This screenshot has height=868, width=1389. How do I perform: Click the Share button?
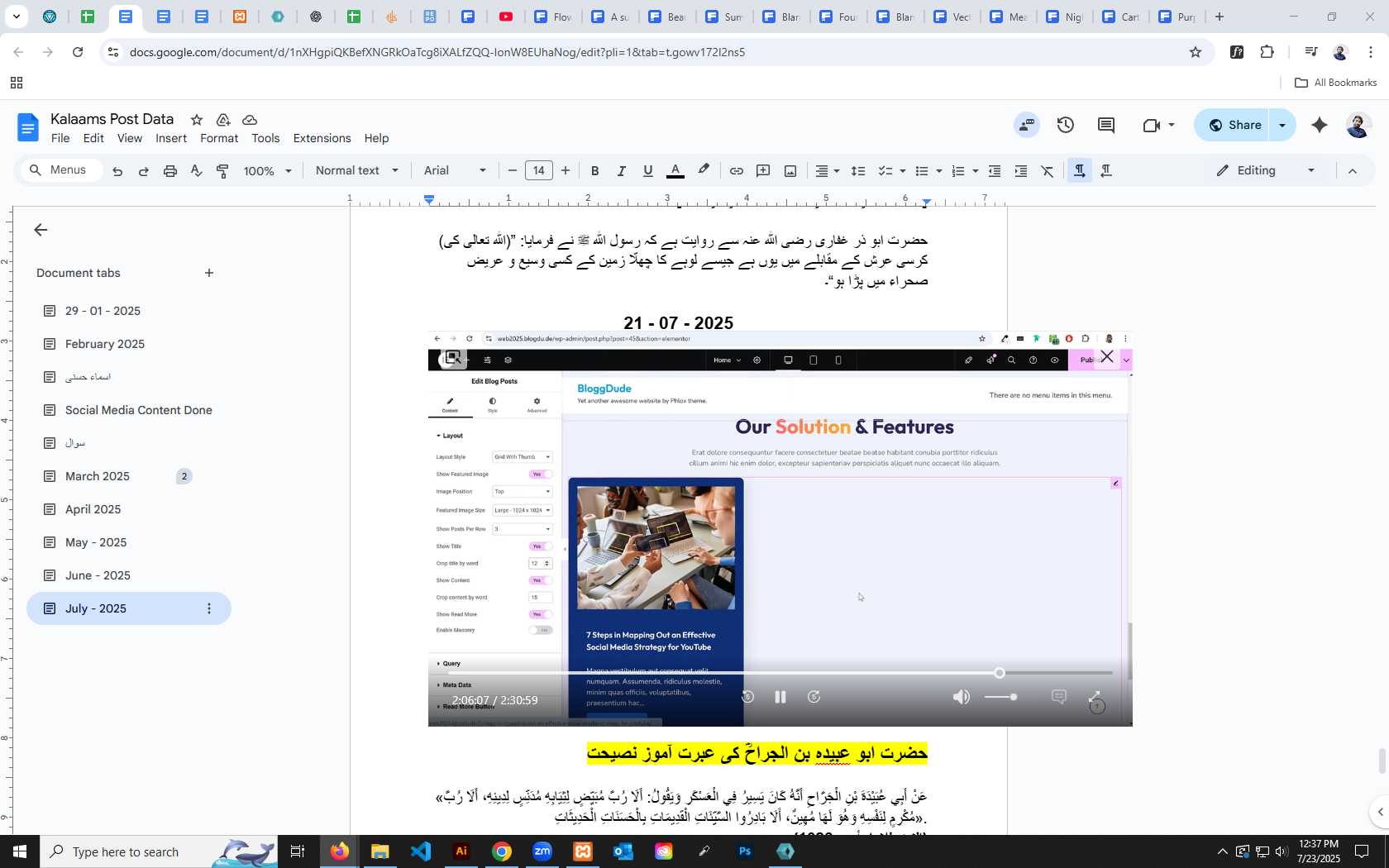[x=1234, y=125]
